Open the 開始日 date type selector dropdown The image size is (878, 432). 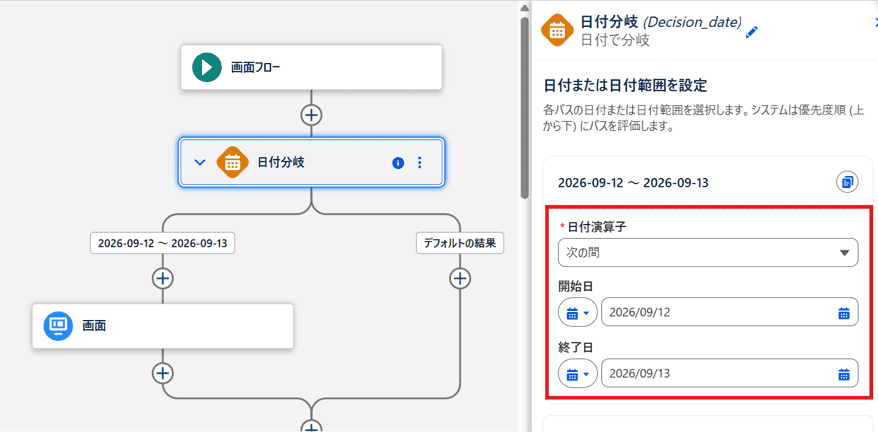point(578,312)
